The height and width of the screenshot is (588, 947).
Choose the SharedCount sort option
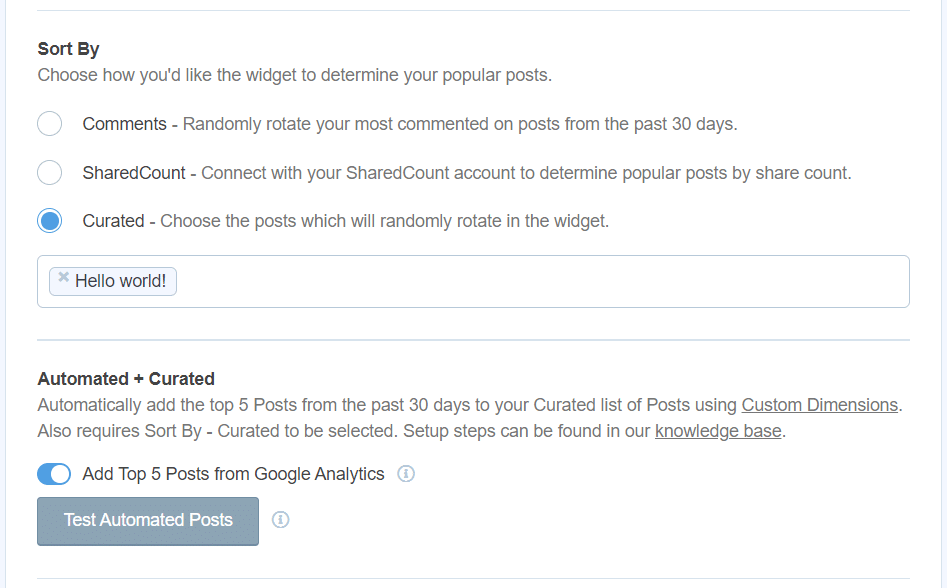(49, 172)
